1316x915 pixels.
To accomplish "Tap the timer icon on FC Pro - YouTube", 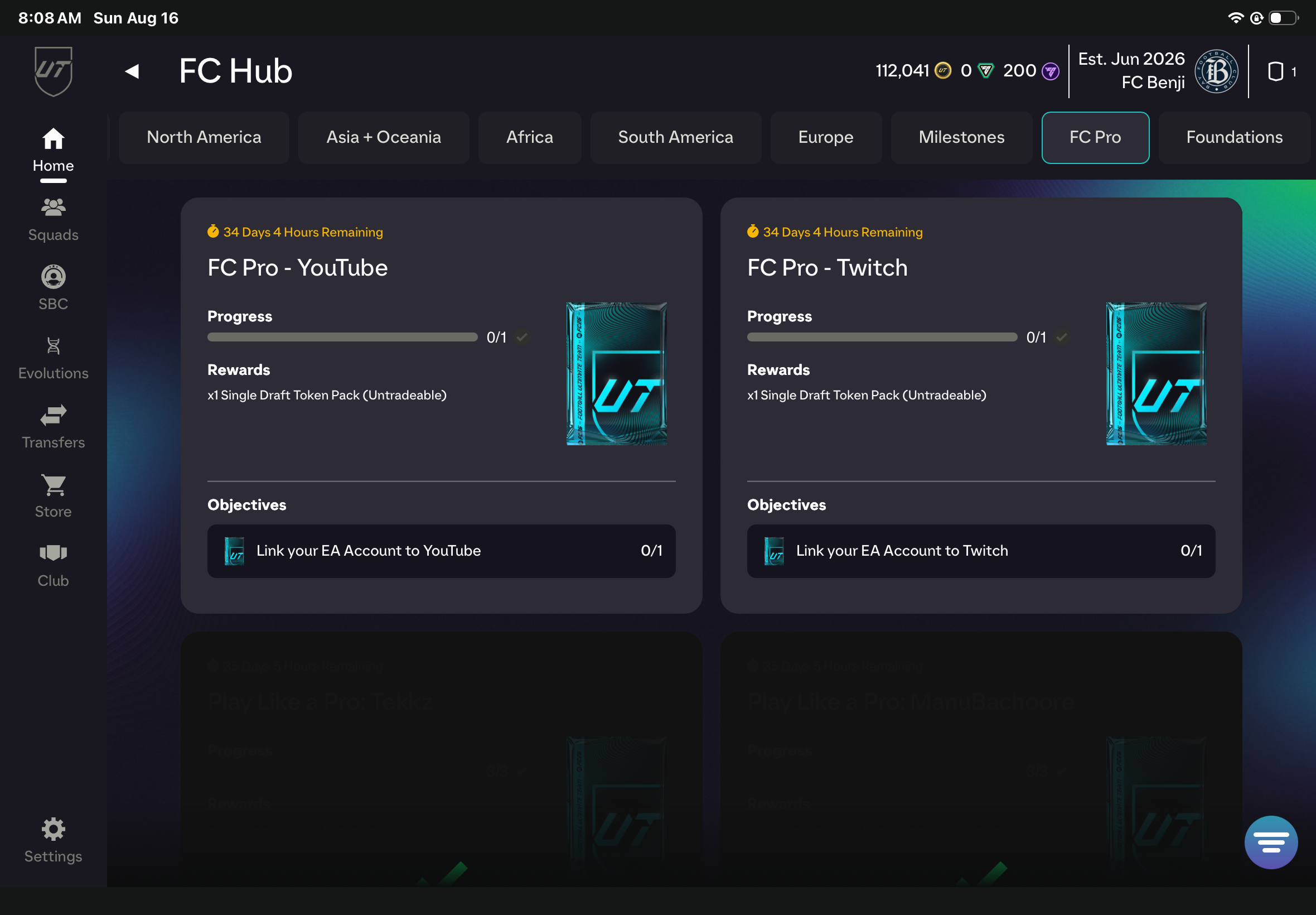I will (213, 231).
